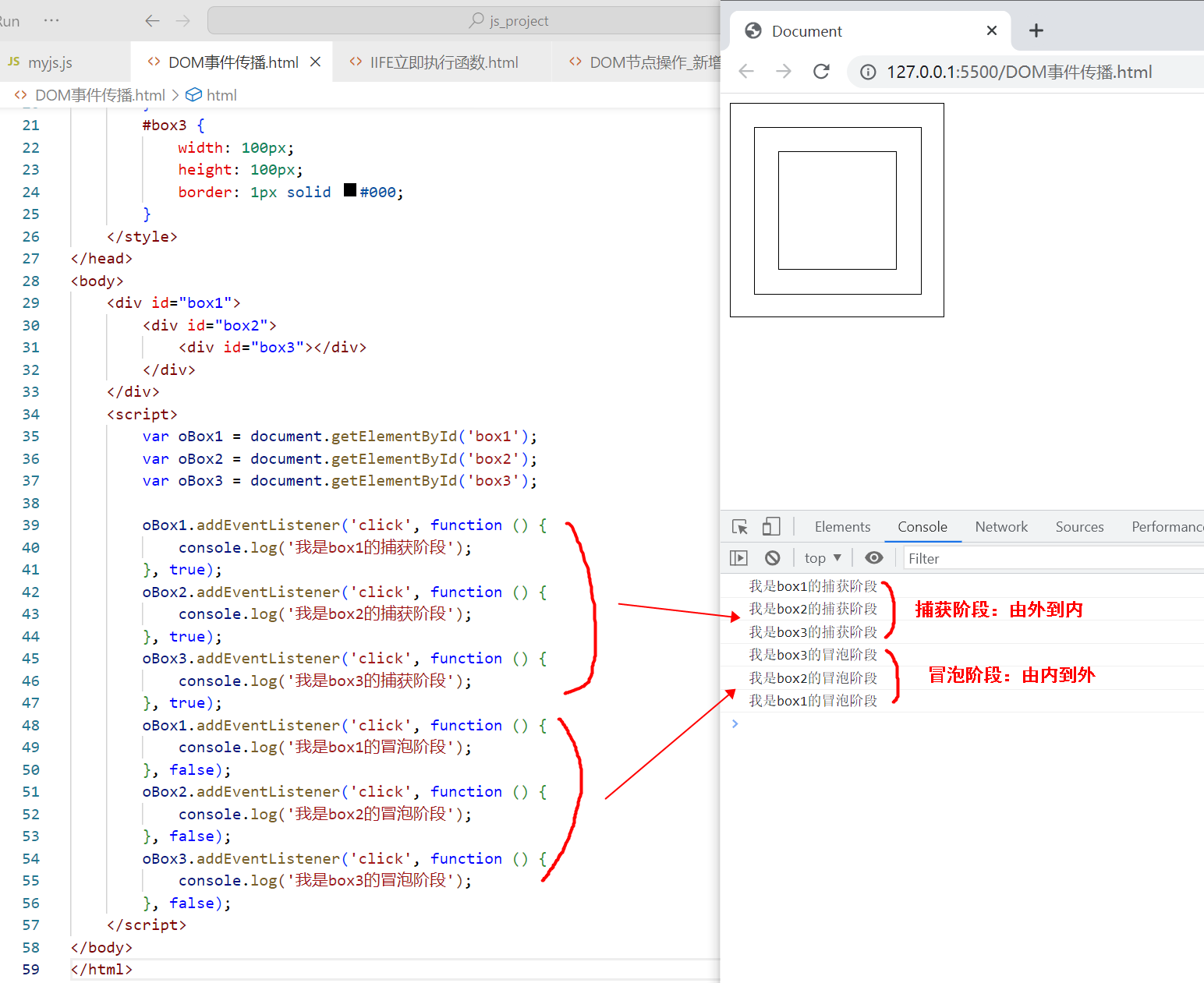View site information icon in address bar

click(868, 72)
